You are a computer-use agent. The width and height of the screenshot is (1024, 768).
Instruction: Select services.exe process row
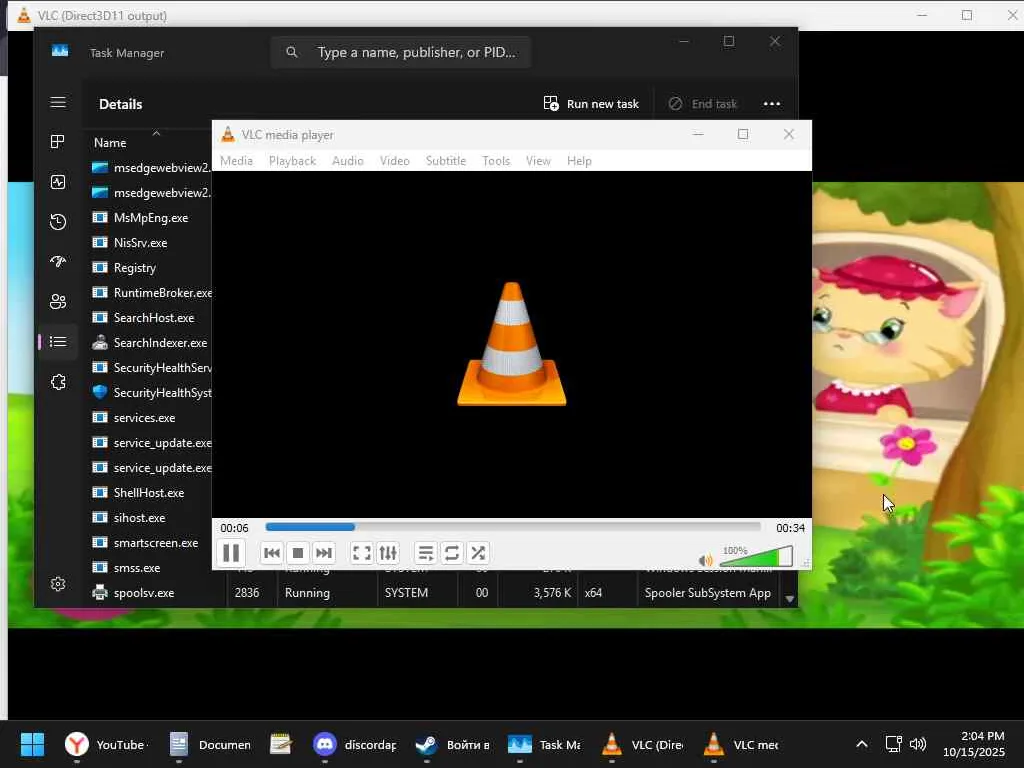click(150, 417)
